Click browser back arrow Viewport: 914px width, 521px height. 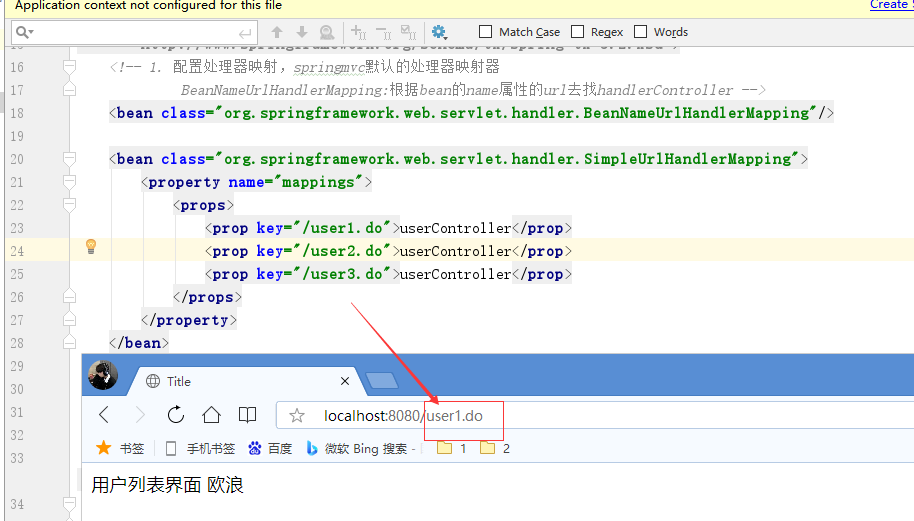[x=104, y=415]
